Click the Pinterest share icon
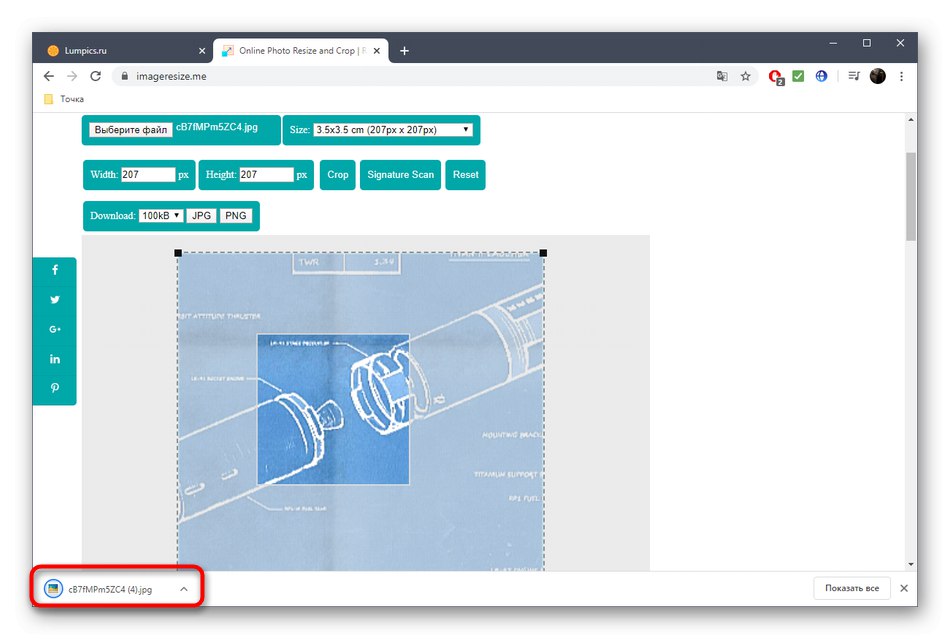This screenshot has height=639, width=950. 55,387
